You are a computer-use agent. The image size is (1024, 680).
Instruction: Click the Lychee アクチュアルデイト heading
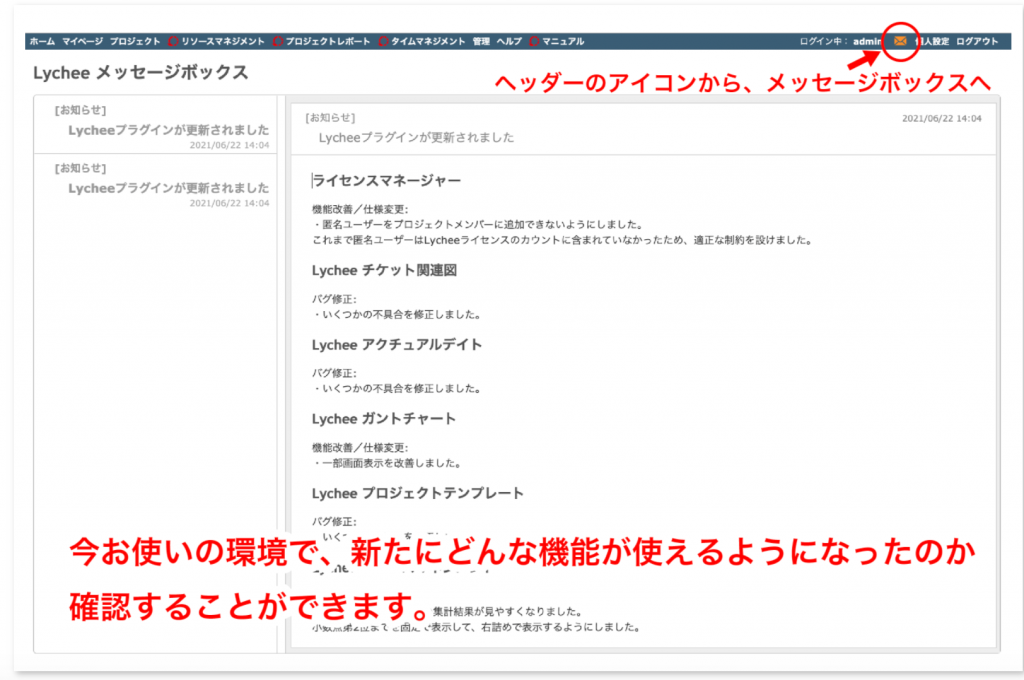coord(396,345)
